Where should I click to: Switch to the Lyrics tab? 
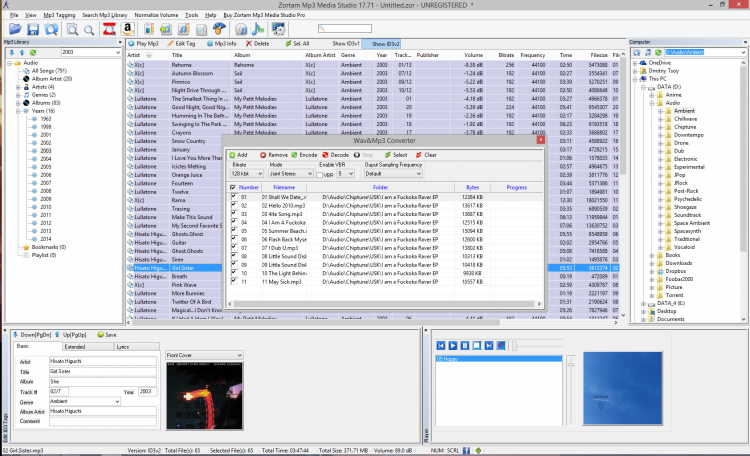123,346
